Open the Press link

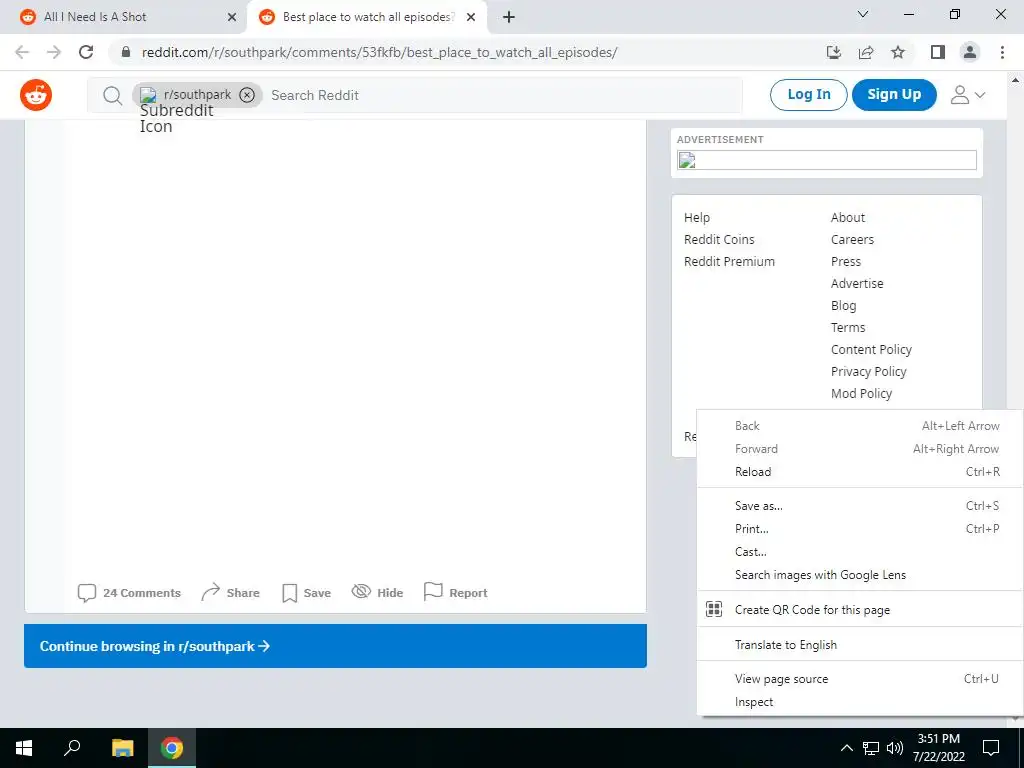[x=846, y=262]
